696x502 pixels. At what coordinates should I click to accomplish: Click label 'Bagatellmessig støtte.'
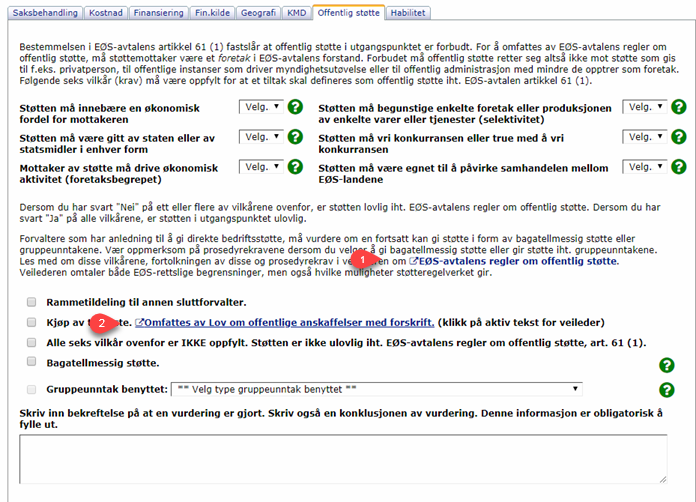tap(103, 363)
